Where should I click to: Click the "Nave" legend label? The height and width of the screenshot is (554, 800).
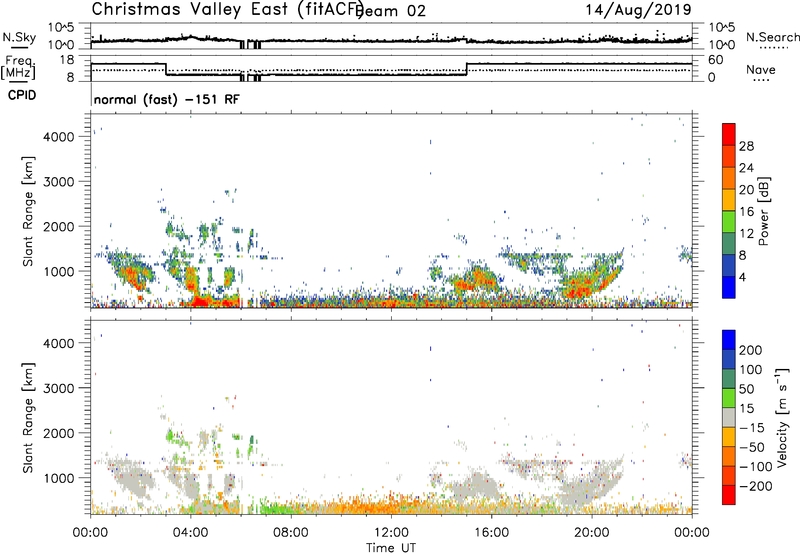(x=761, y=70)
